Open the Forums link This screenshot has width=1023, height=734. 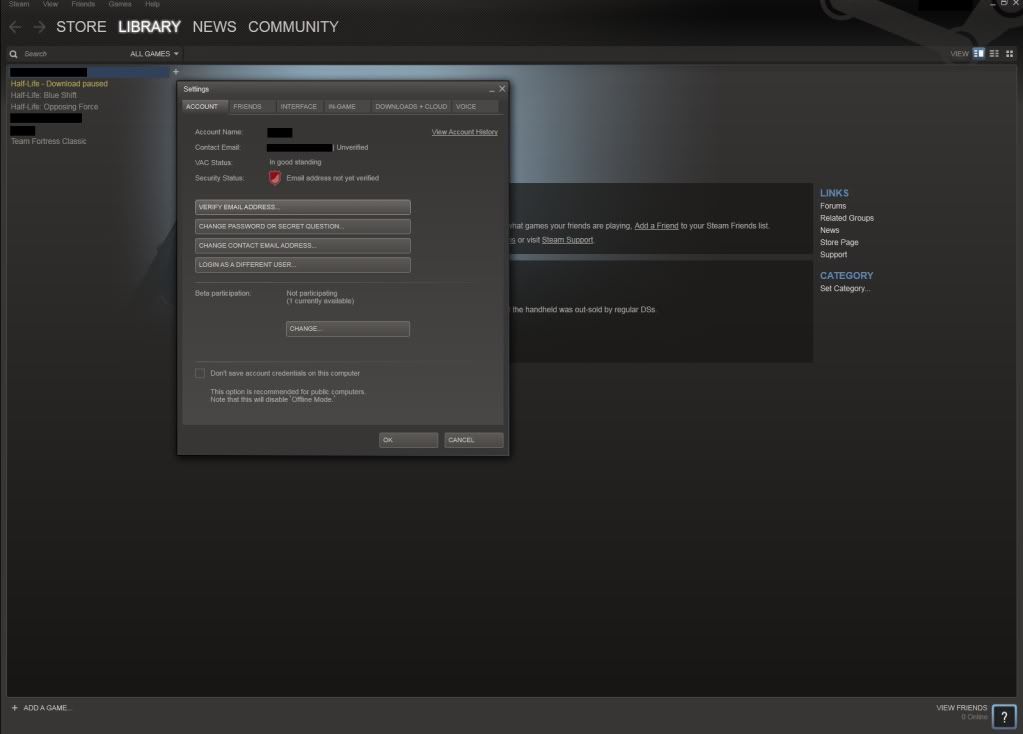coord(833,206)
